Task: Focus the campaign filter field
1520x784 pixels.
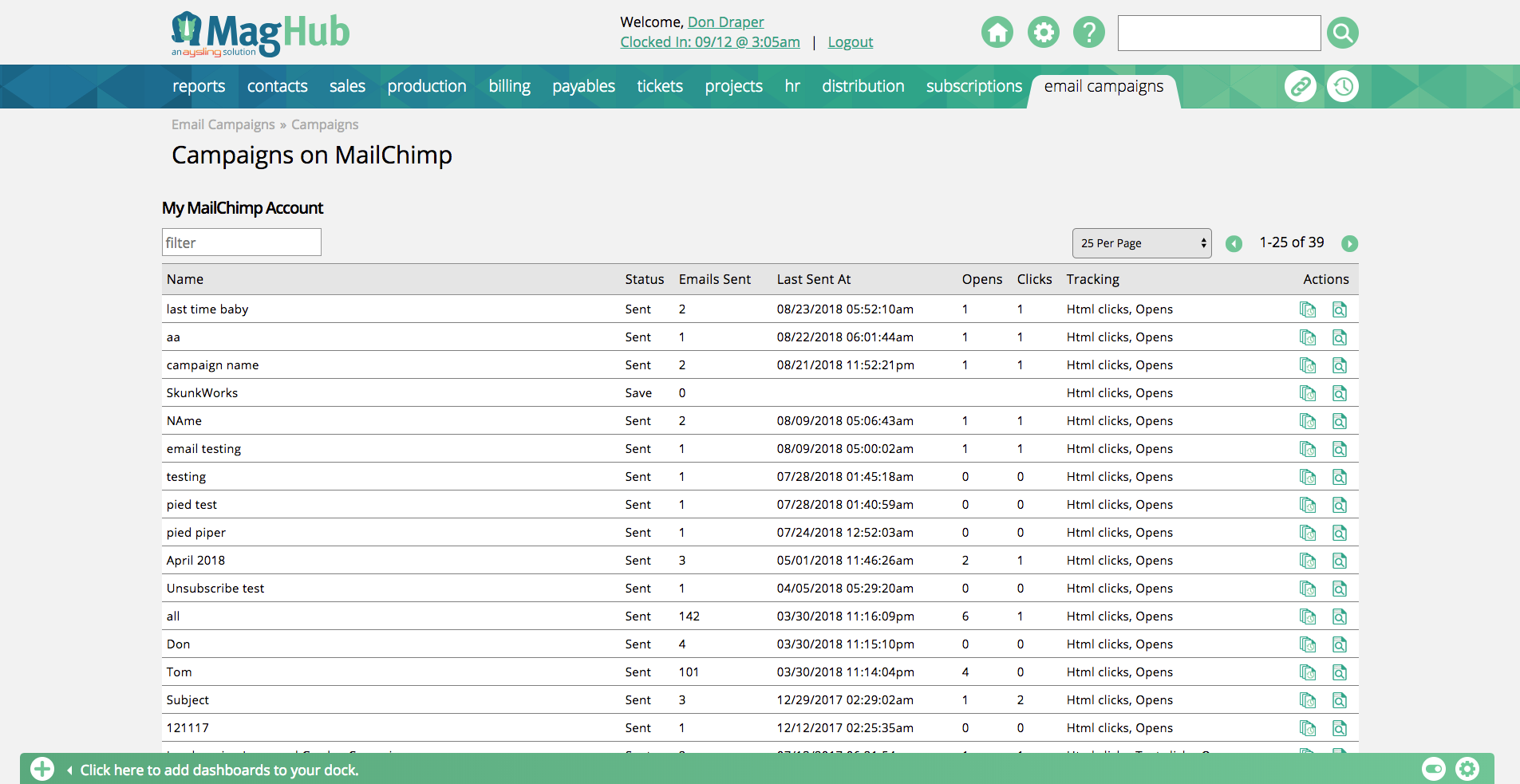Action: tap(242, 242)
